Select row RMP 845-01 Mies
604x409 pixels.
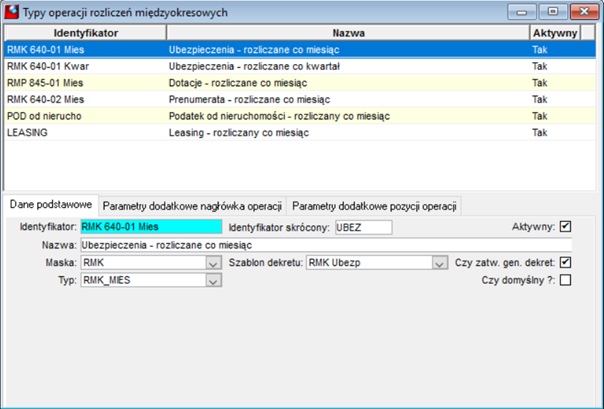coord(300,83)
